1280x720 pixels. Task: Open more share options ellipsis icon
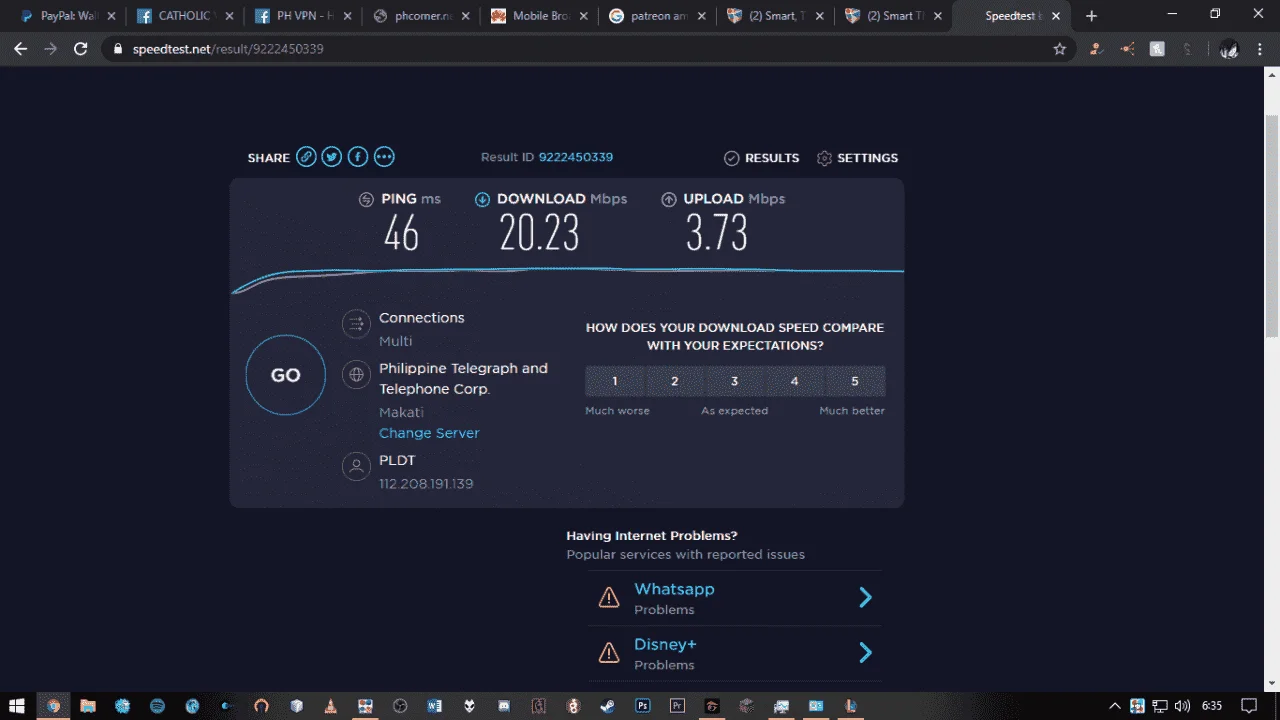click(384, 157)
